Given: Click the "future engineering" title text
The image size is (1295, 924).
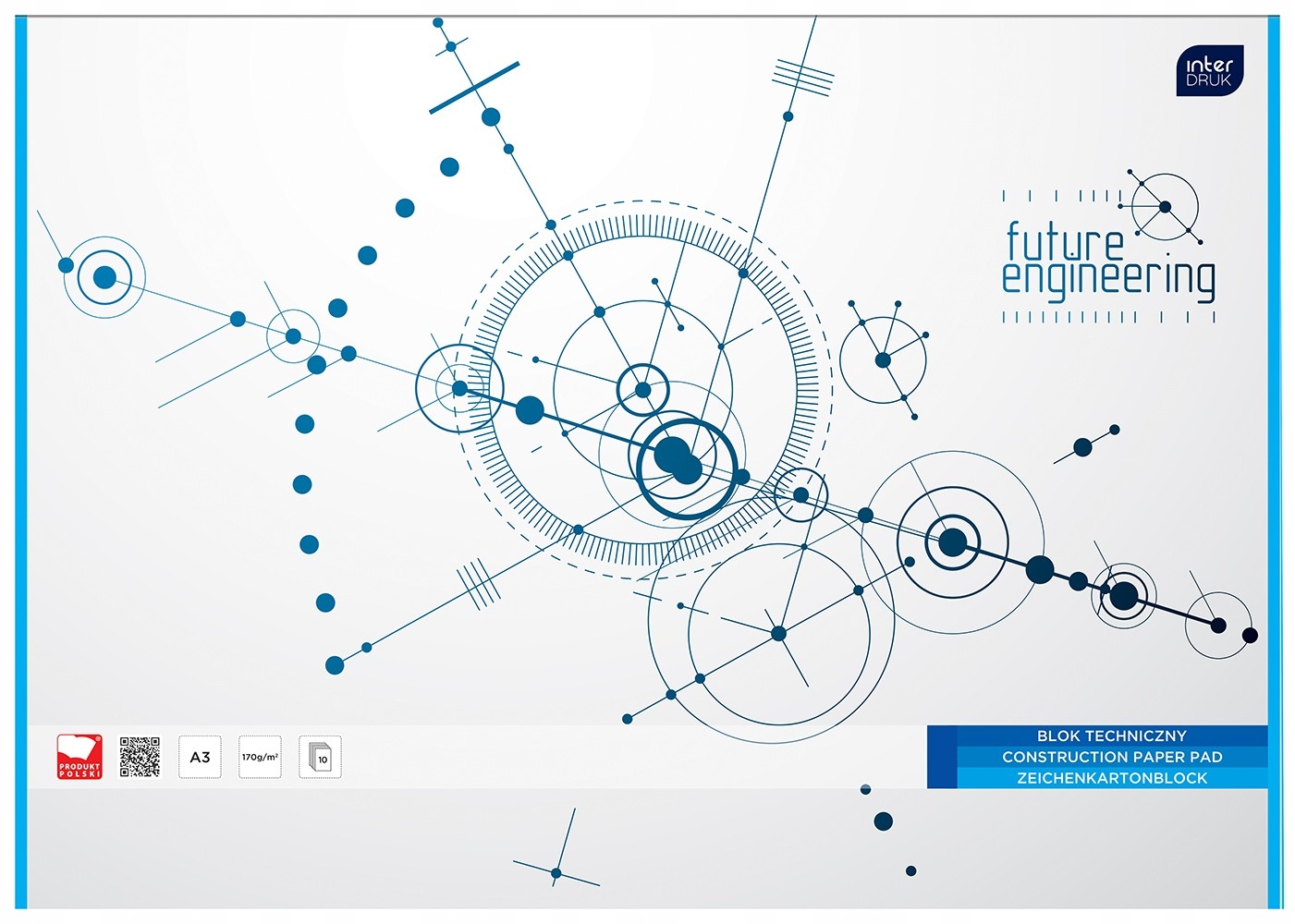Looking at the screenshot, I should coord(1108,261).
